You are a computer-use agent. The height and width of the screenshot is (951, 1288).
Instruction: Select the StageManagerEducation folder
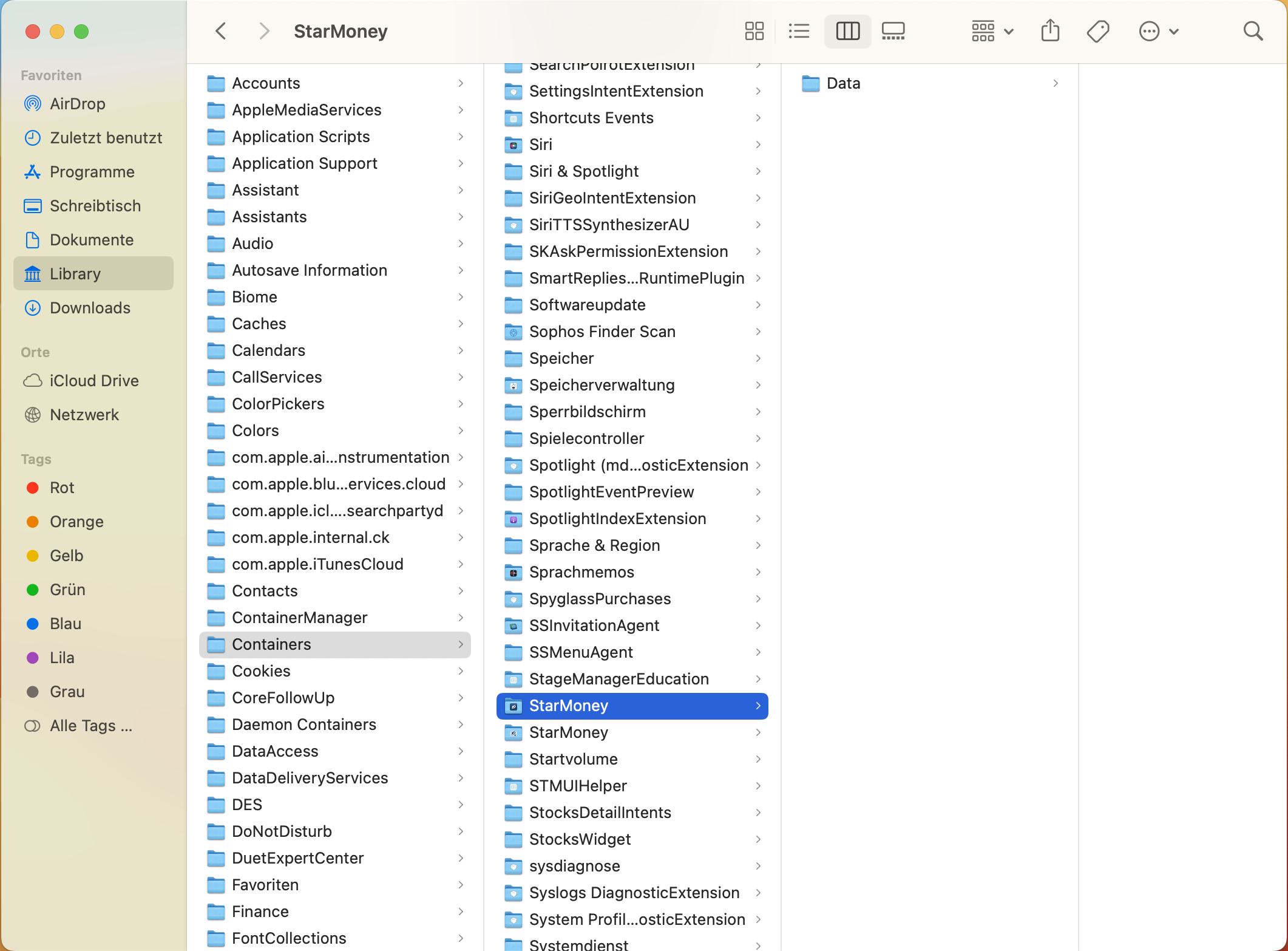632,679
